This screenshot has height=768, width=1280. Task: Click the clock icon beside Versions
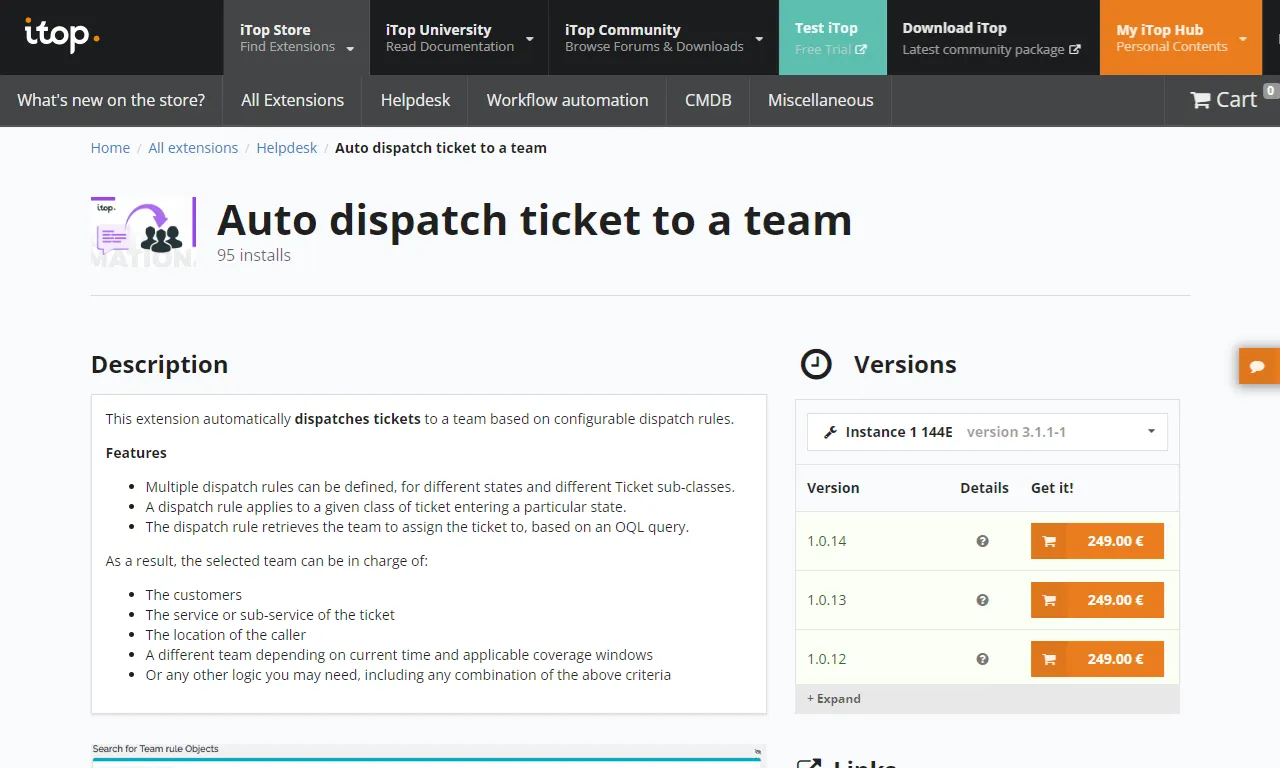(816, 364)
